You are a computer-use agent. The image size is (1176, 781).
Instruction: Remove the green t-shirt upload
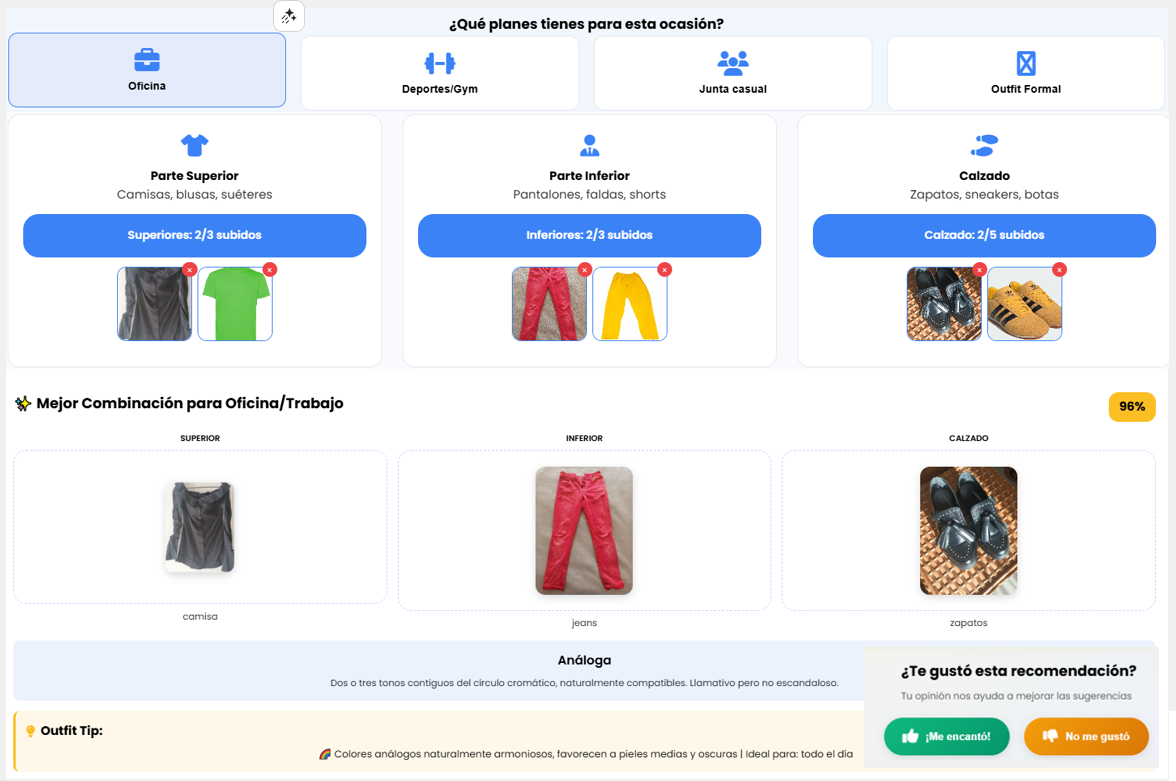(270, 270)
